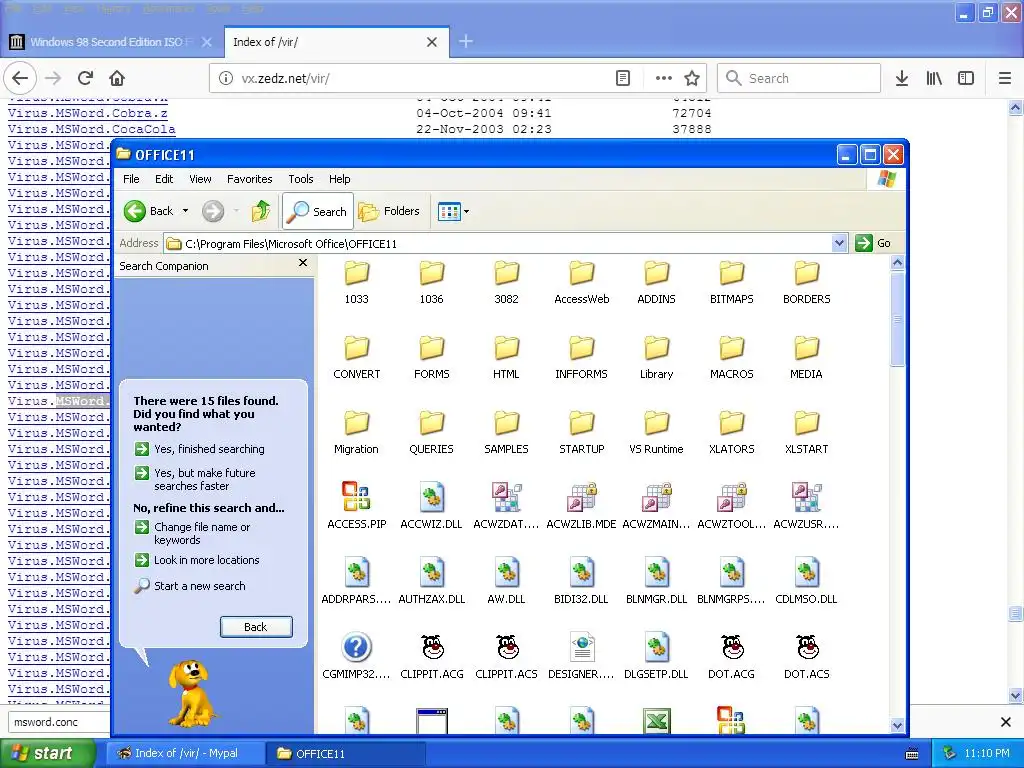Click the Explorer file list scrollbar thumb
The image size is (1024, 768).
[897, 319]
